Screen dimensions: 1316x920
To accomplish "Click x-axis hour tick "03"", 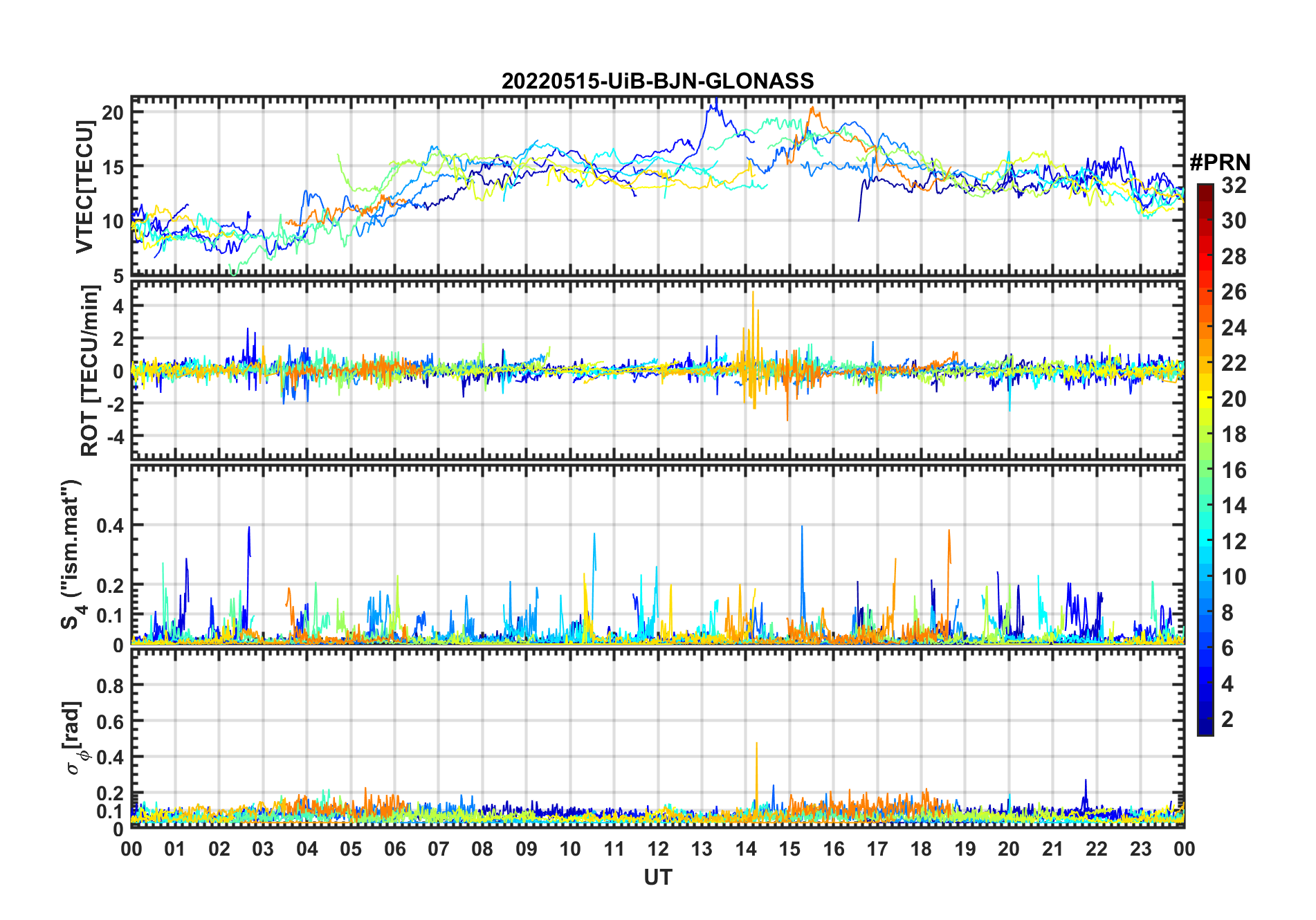I will pyautogui.click(x=263, y=849).
